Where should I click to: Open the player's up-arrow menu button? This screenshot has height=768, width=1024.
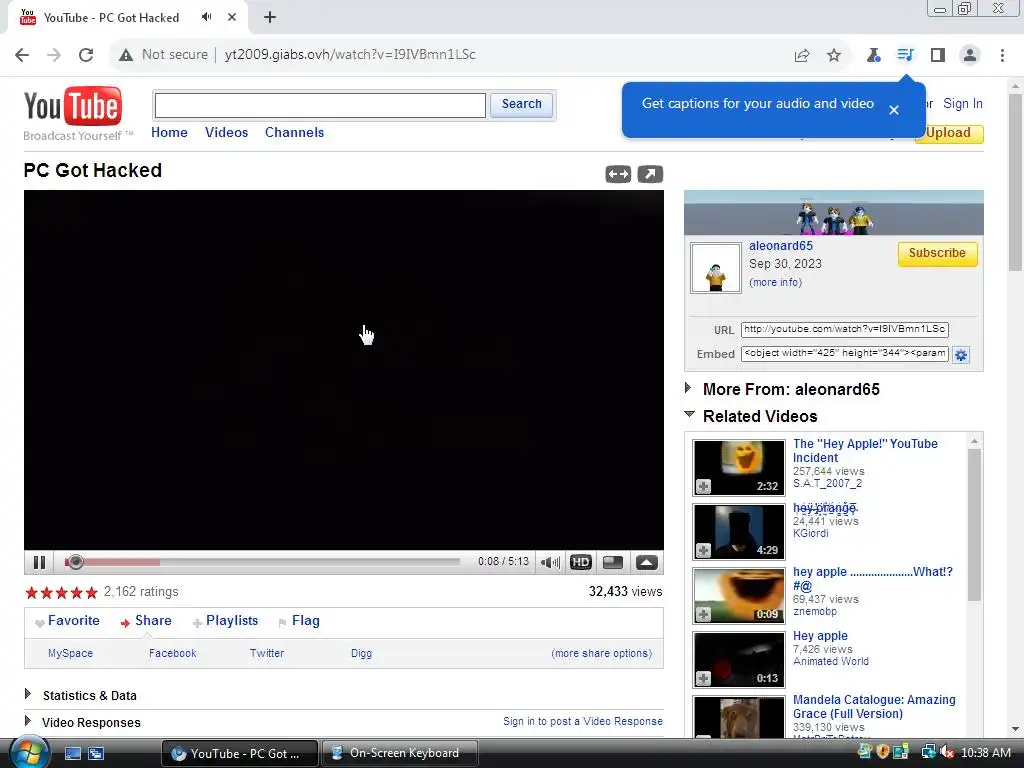(x=647, y=562)
